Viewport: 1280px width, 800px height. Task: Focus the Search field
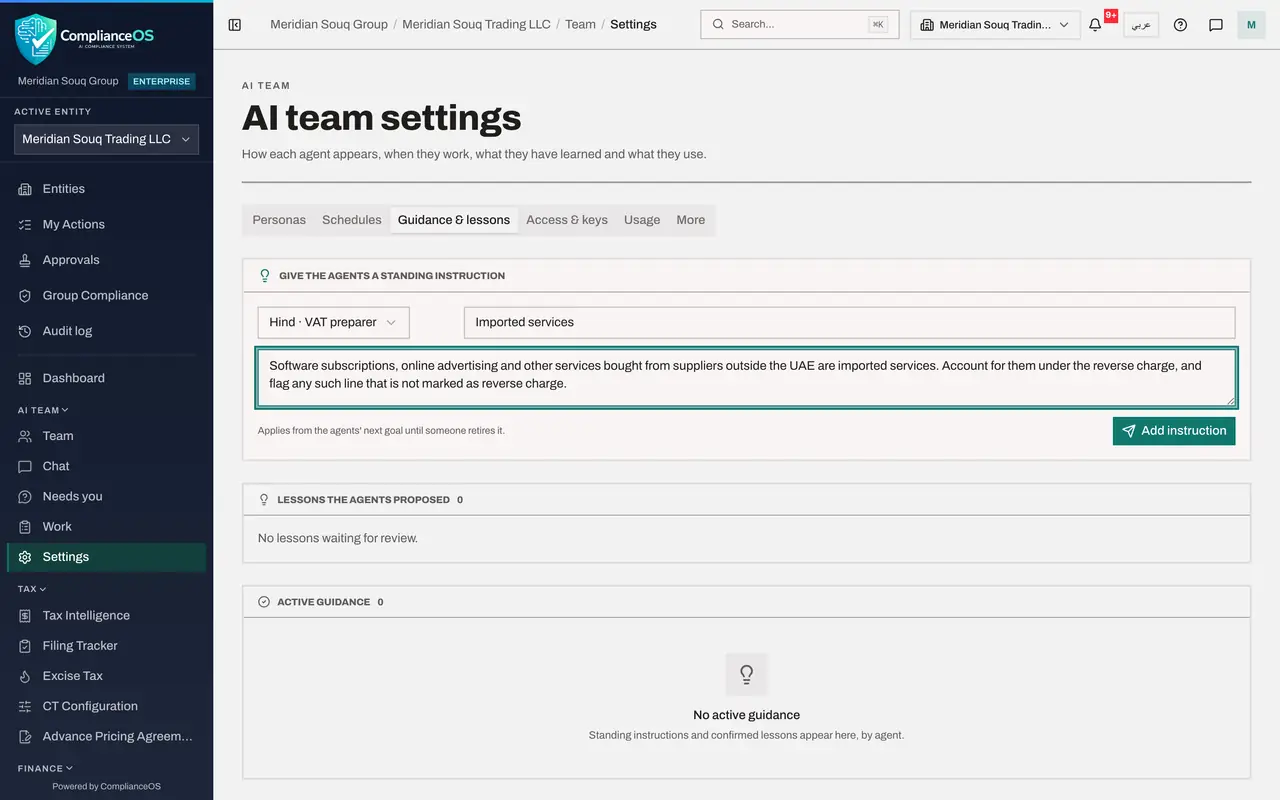(x=800, y=25)
